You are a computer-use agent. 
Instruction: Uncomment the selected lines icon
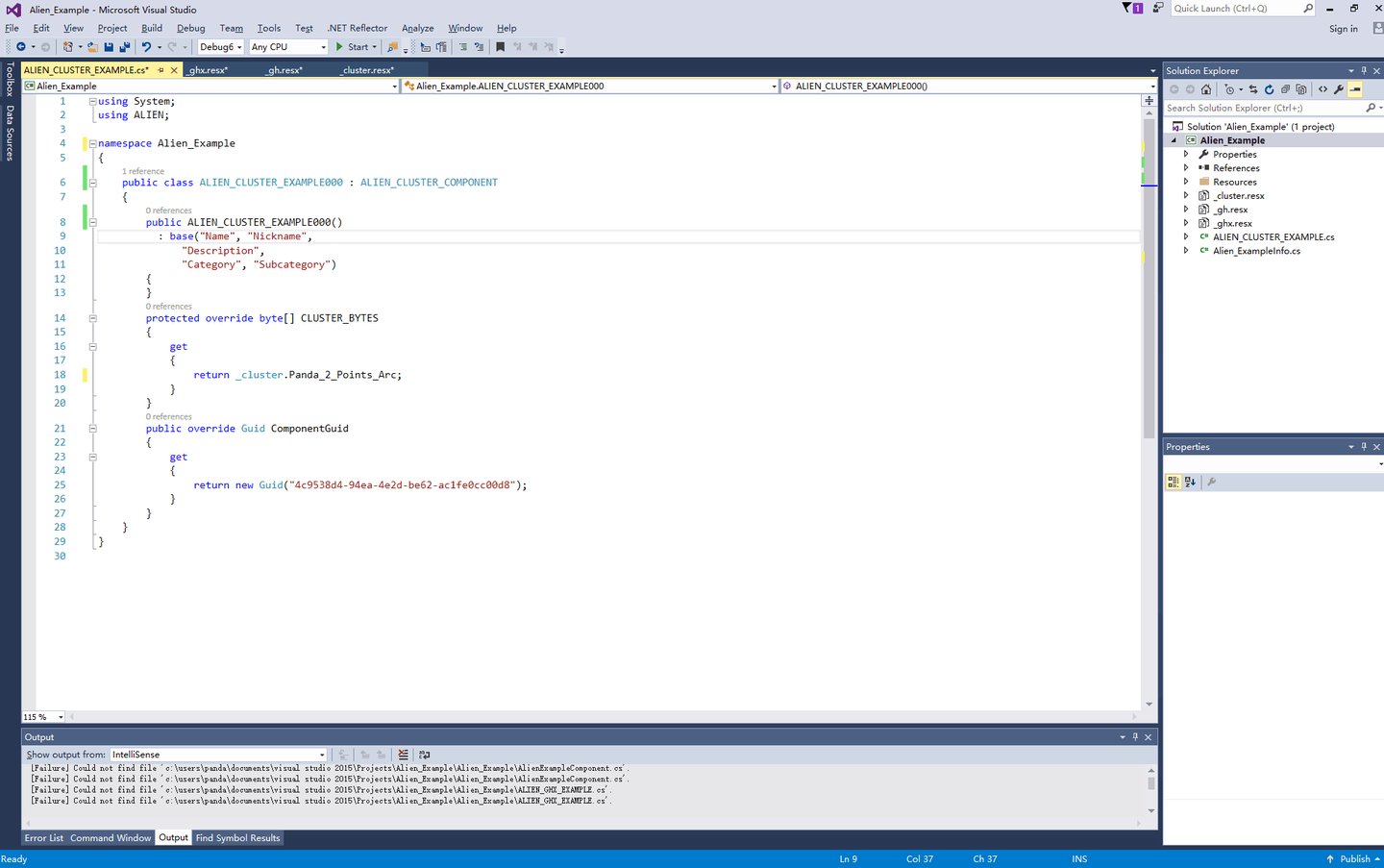click(x=479, y=46)
